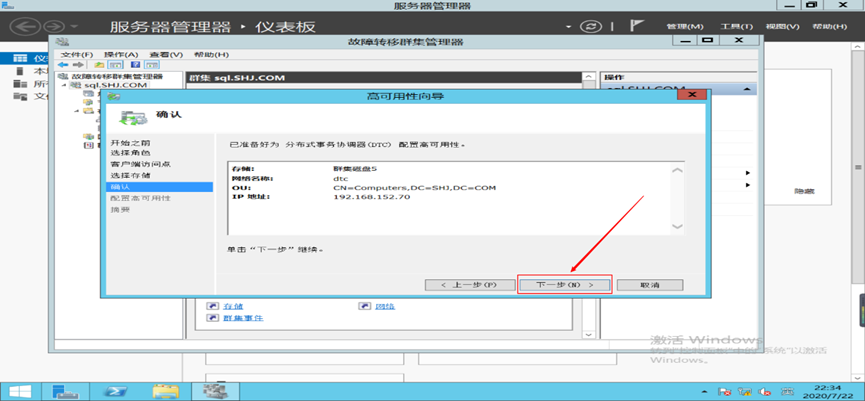Viewport: 865px width, 401px height.
Task: Open the dropdown arrow left of the refresh icon
Action: (569, 27)
